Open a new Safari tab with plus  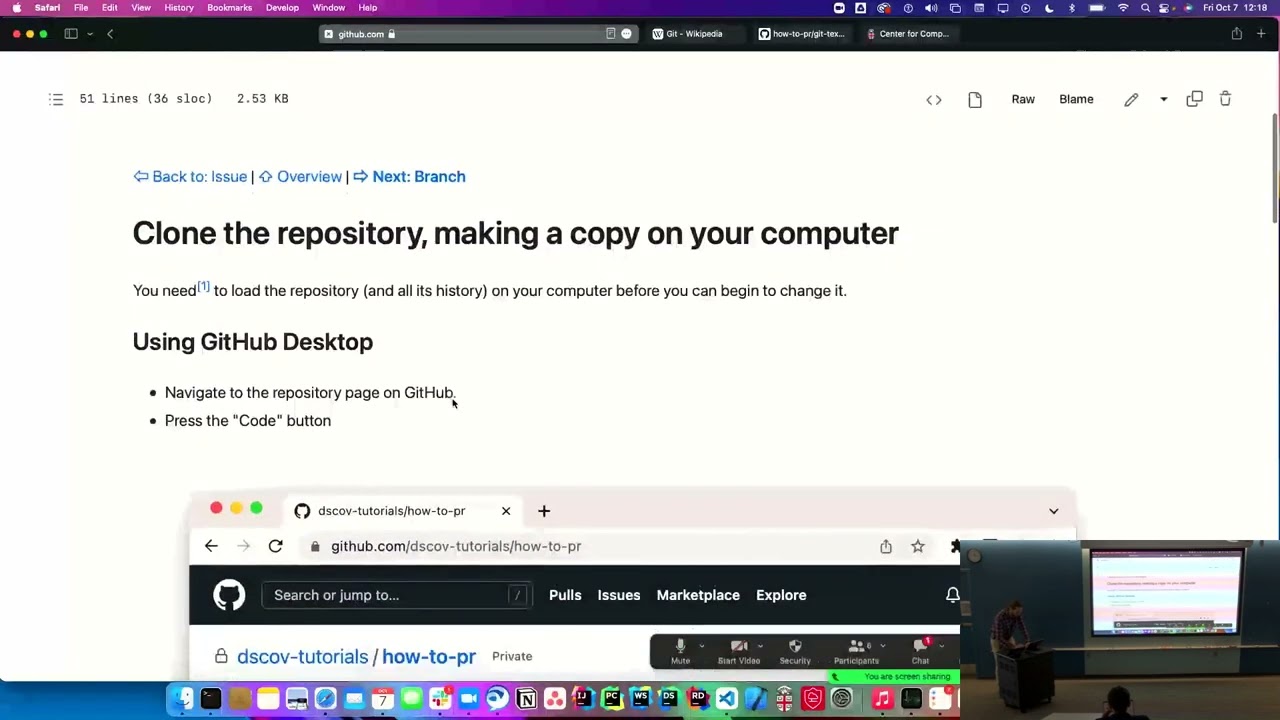point(1261,34)
